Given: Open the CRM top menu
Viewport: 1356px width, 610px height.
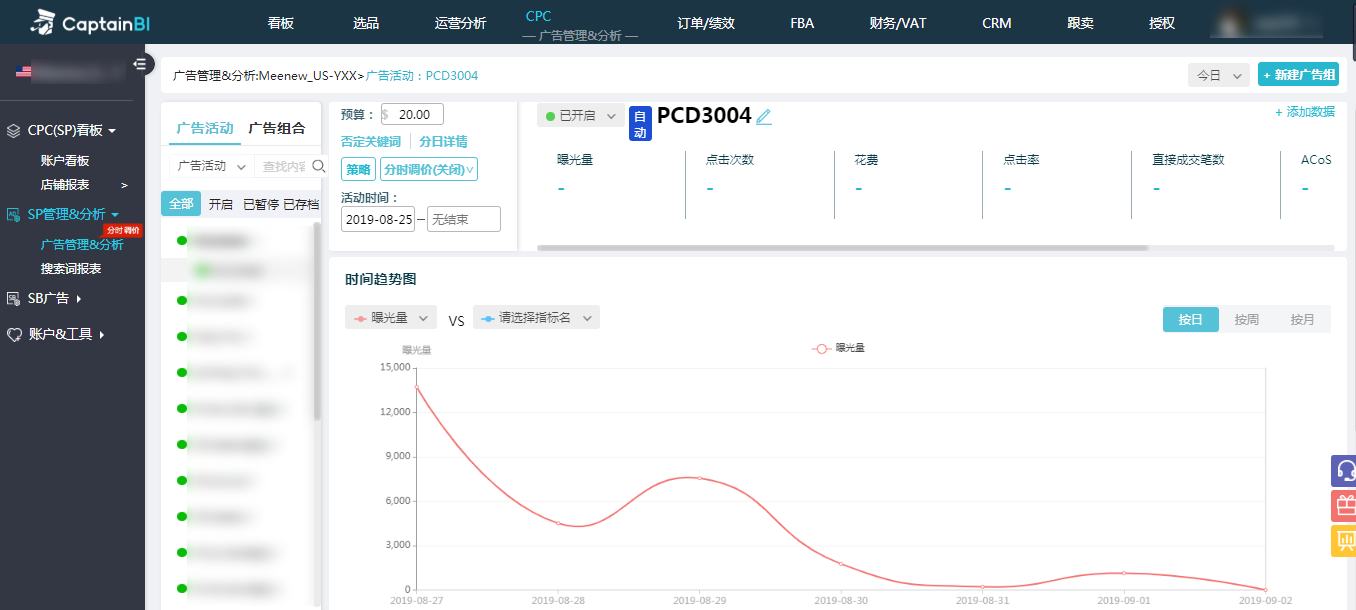Looking at the screenshot, I should click(996, 23).
